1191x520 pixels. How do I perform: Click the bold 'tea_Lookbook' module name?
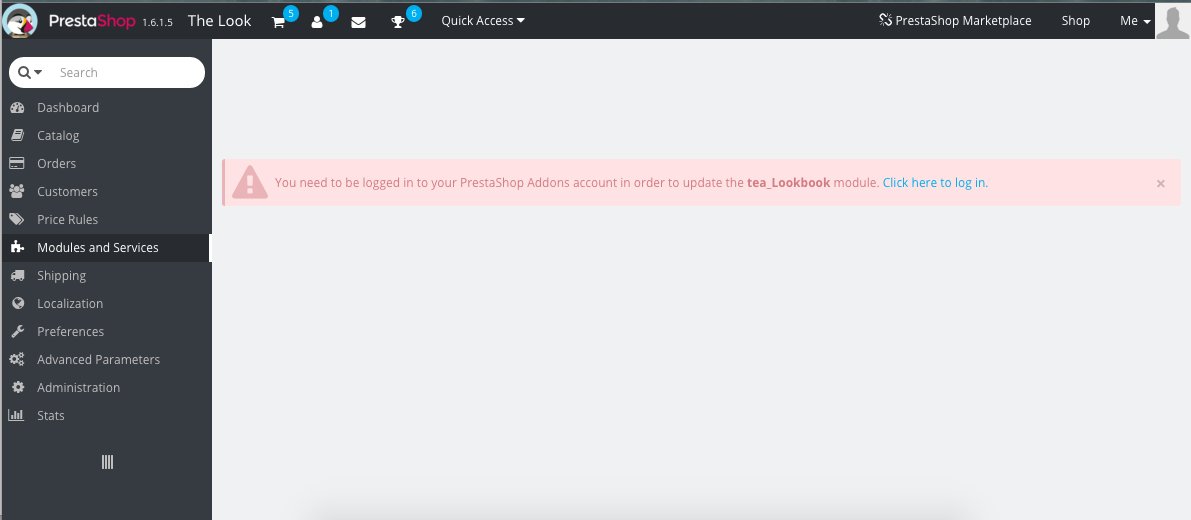pyautogui.click(x=788, y=183)
